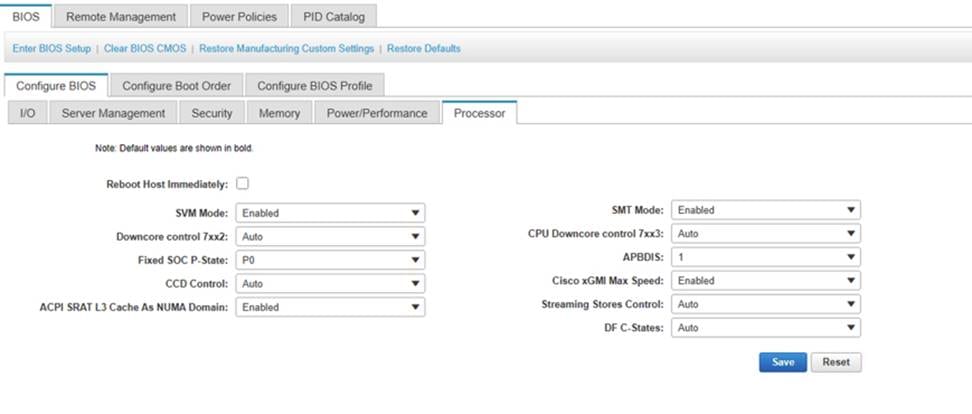Open the CCD Control dropdown
This screenshot has height=414, width=972.
point(330,283)
